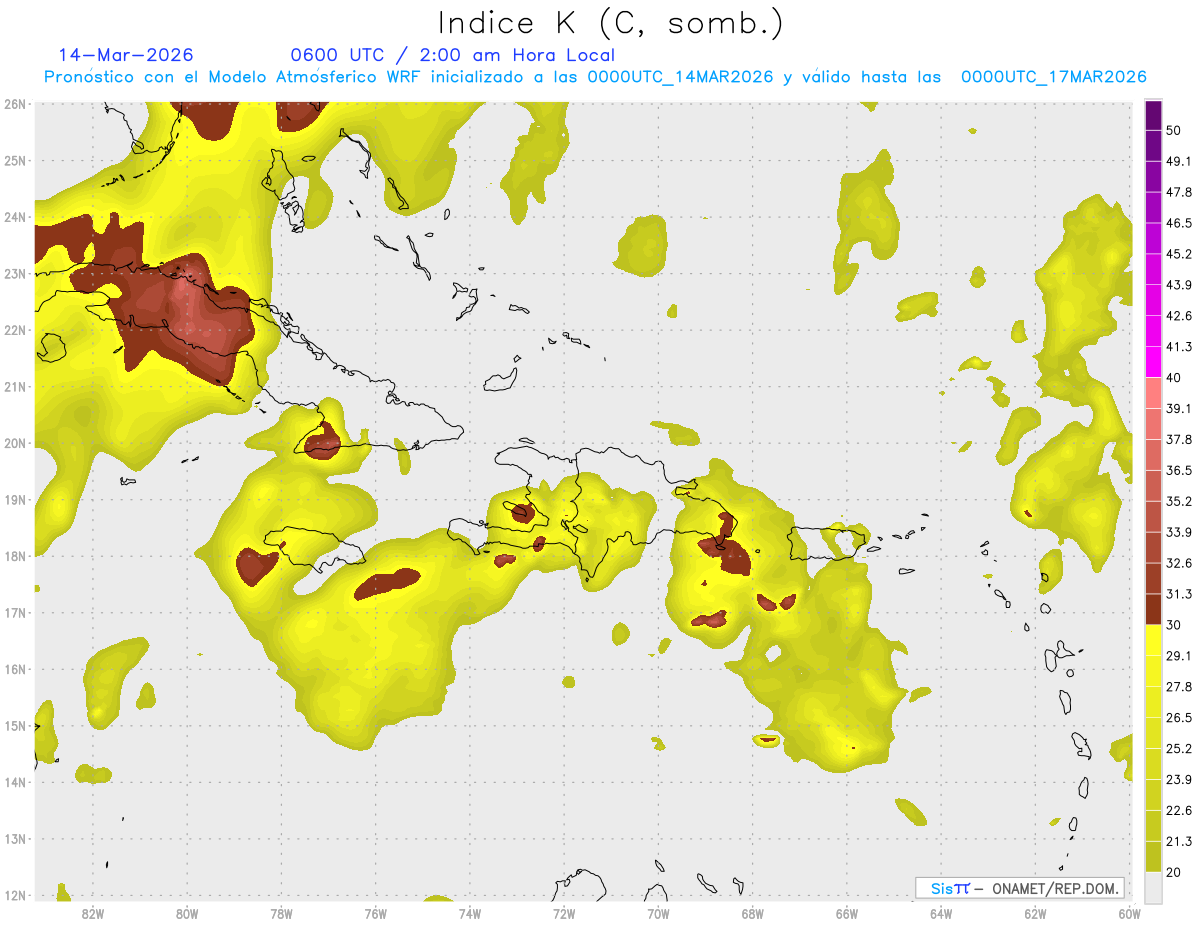Click the "70W" longitude label
1200x927 pixels.
[658, 914]
